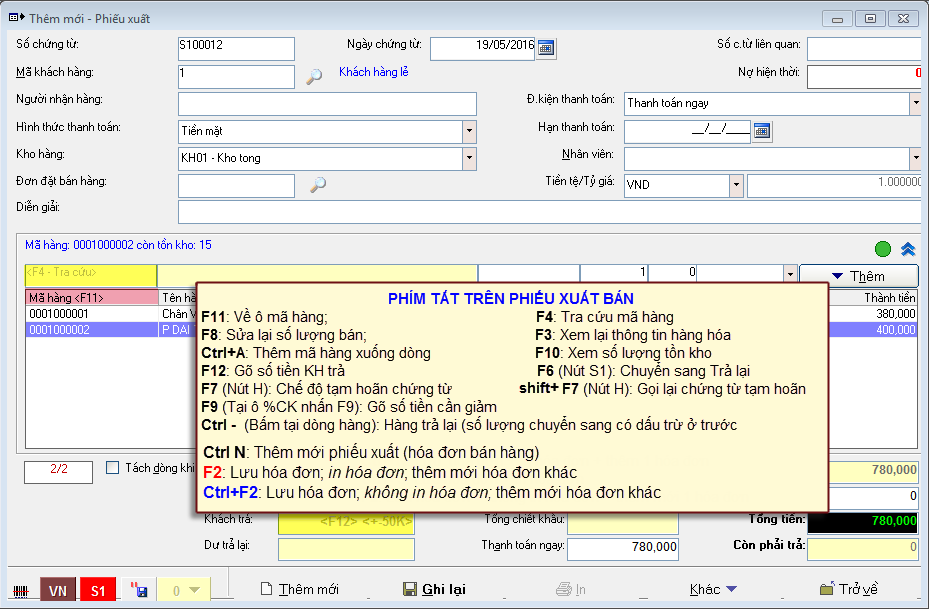Screen dimensions: 929x609
Task: Select the 0001000001 item row
Action: (90, 313)
